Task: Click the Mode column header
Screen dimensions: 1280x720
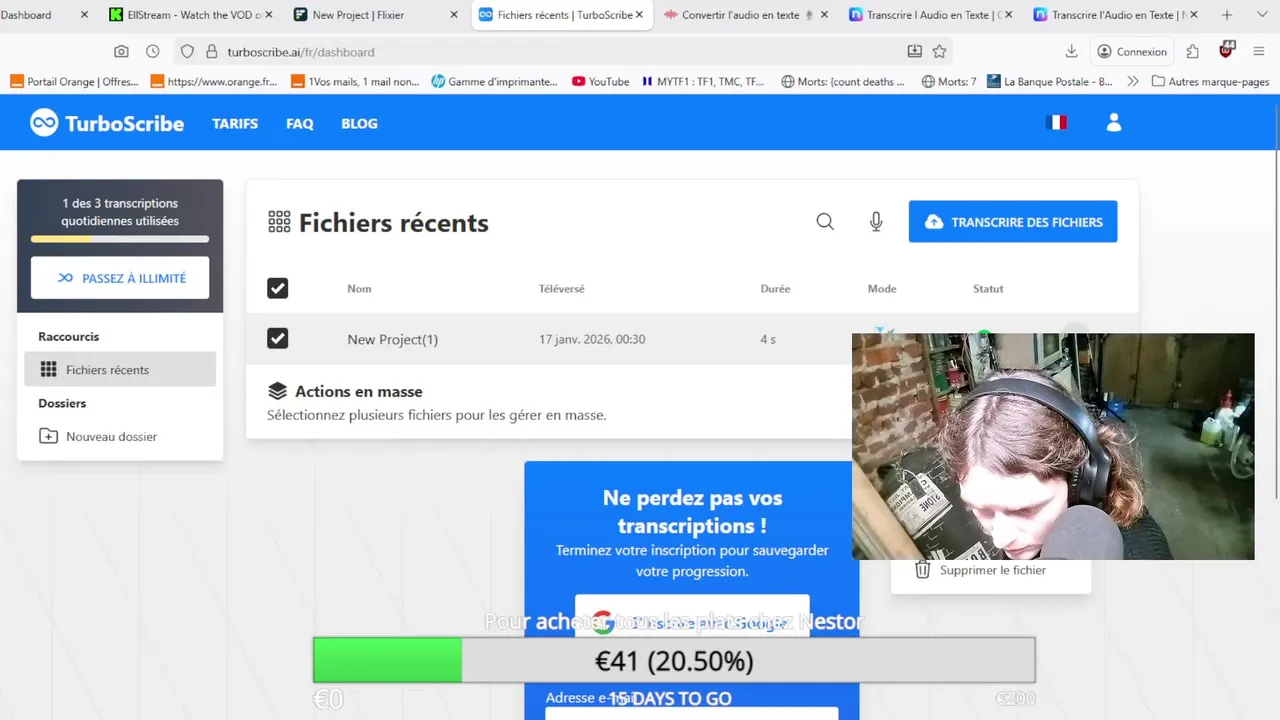Action: tap(882, 289)
